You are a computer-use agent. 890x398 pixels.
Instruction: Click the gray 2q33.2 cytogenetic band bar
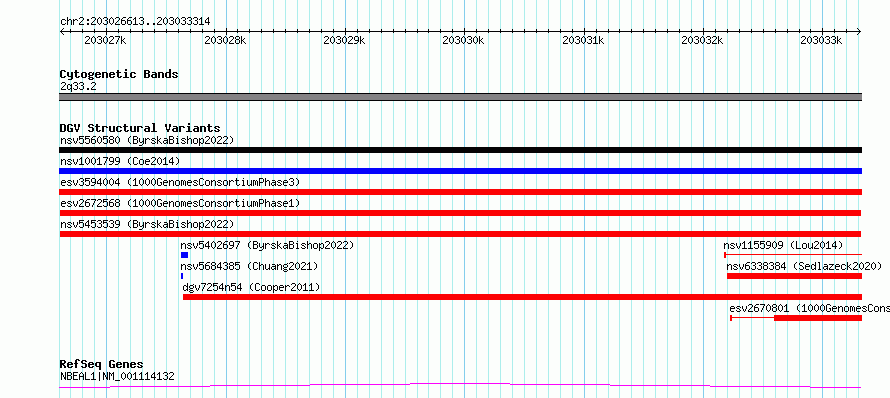pos(460,97)
